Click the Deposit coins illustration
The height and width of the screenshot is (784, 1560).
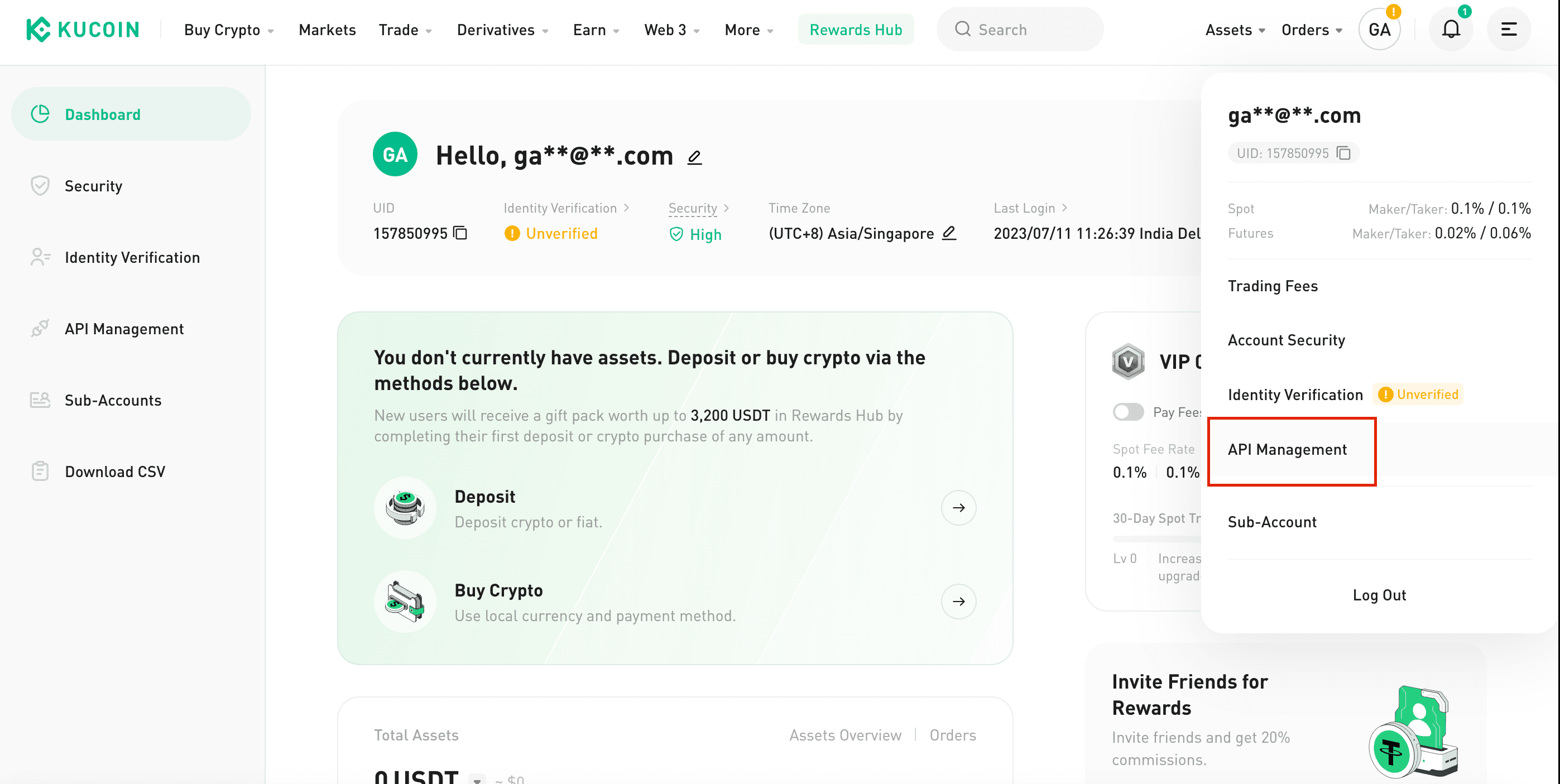click(x=405, y=507)
